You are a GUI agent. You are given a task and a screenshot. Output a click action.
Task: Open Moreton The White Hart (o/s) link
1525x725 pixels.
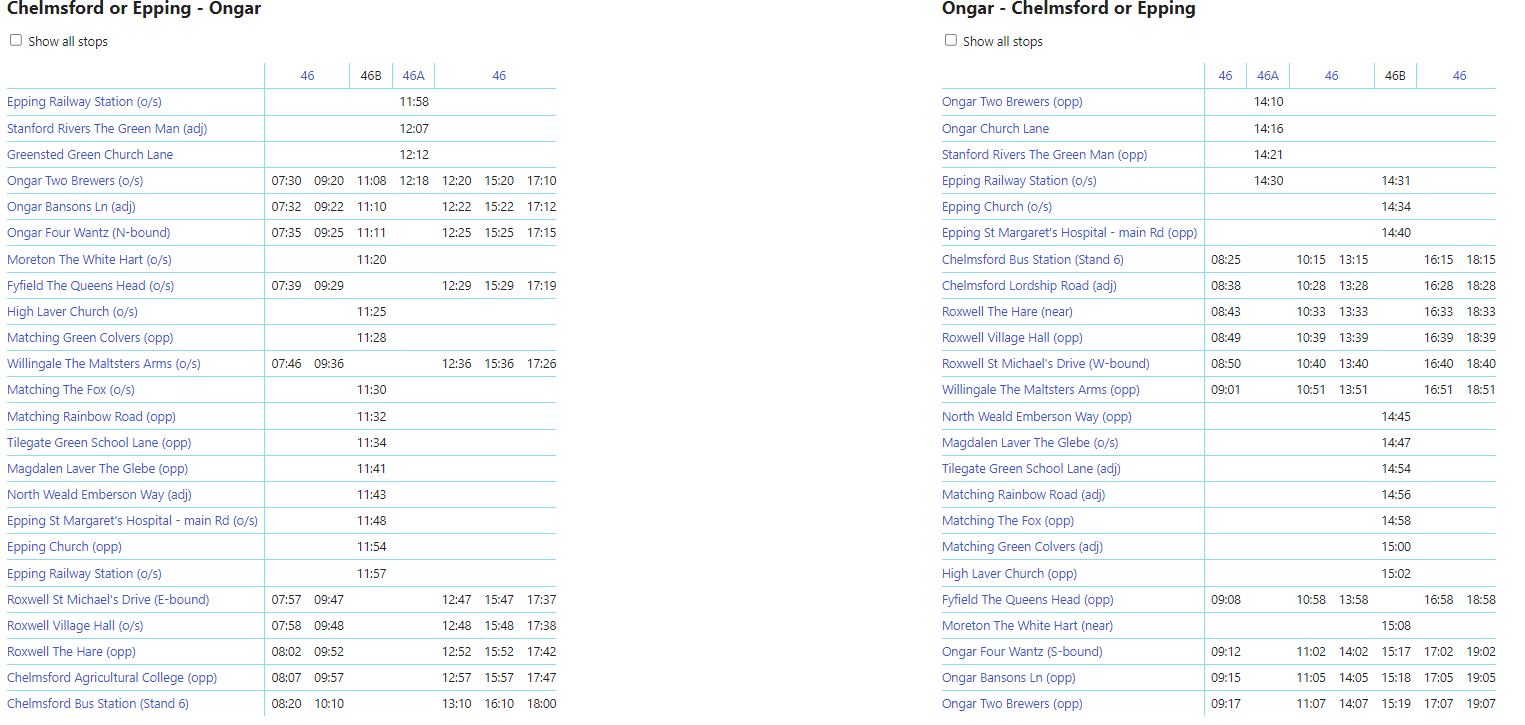coord(89,260)
